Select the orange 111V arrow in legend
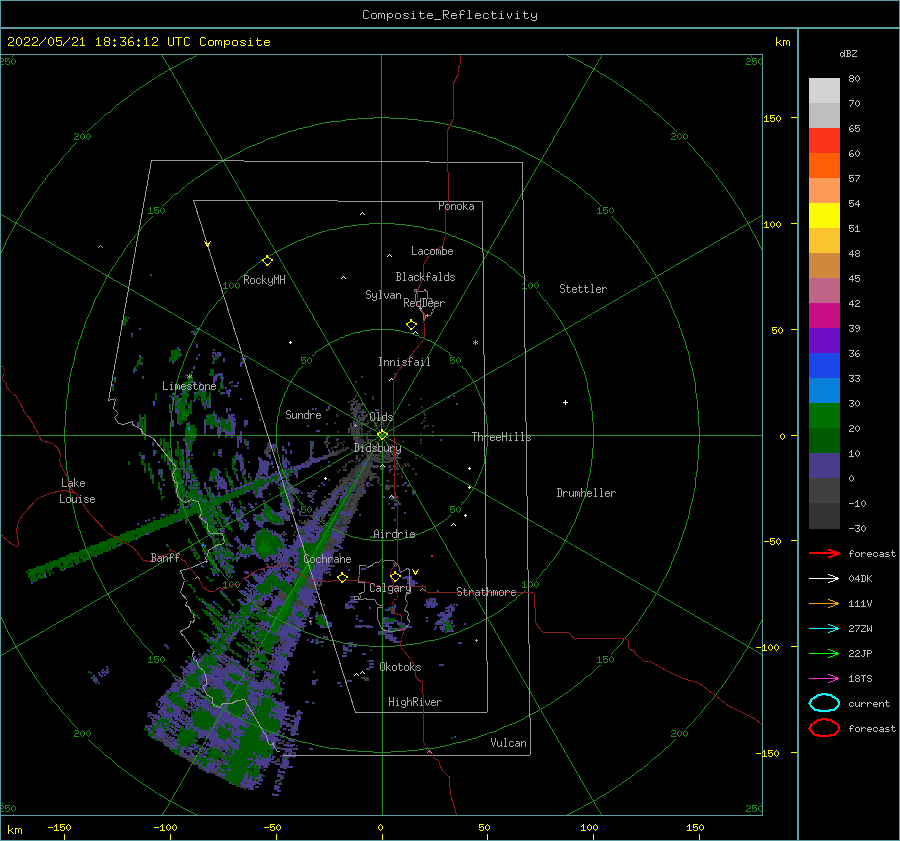This screenshot has width=900, height=841. click(x=824, y=603)
